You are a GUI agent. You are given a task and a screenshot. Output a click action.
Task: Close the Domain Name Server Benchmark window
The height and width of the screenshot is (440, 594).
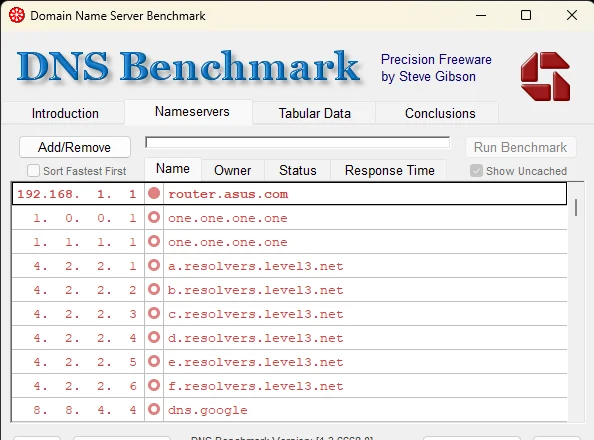point(572,16)
